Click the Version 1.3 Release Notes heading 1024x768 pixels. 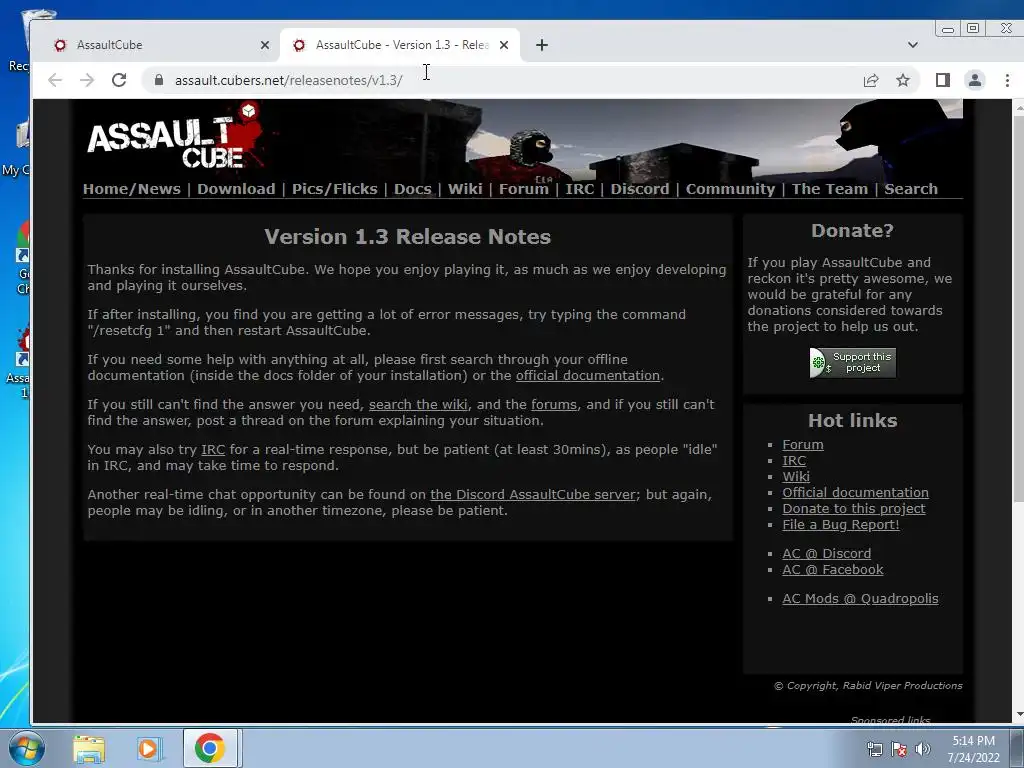tap(408, 237)
